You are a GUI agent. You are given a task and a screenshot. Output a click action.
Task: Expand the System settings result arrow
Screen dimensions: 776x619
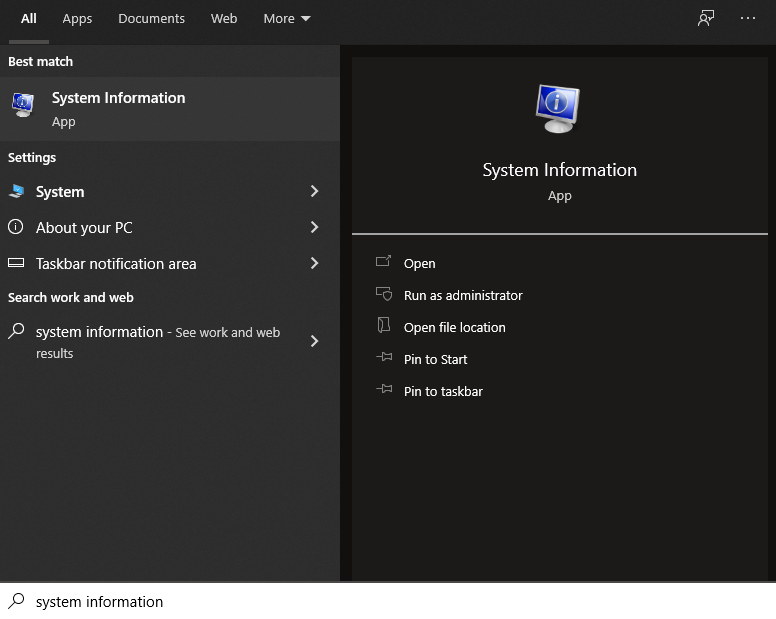(x=314, y=192)
